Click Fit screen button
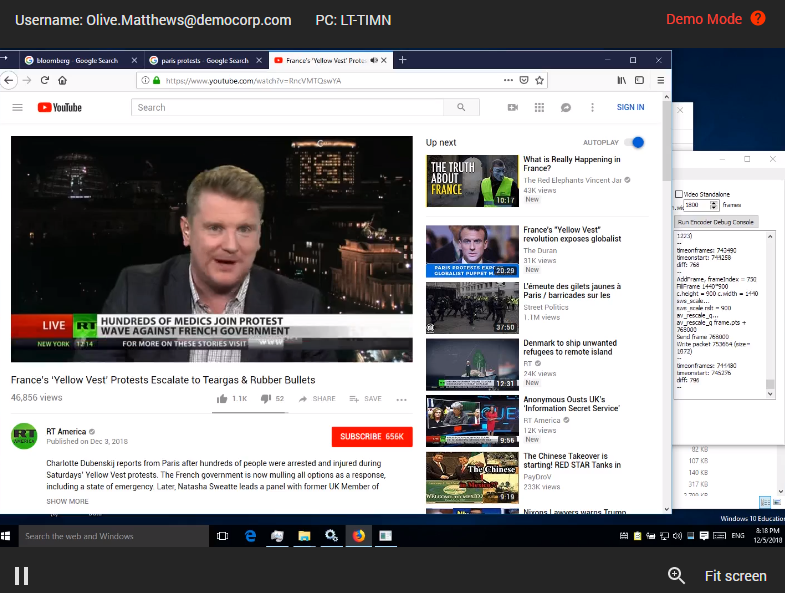 735,576
